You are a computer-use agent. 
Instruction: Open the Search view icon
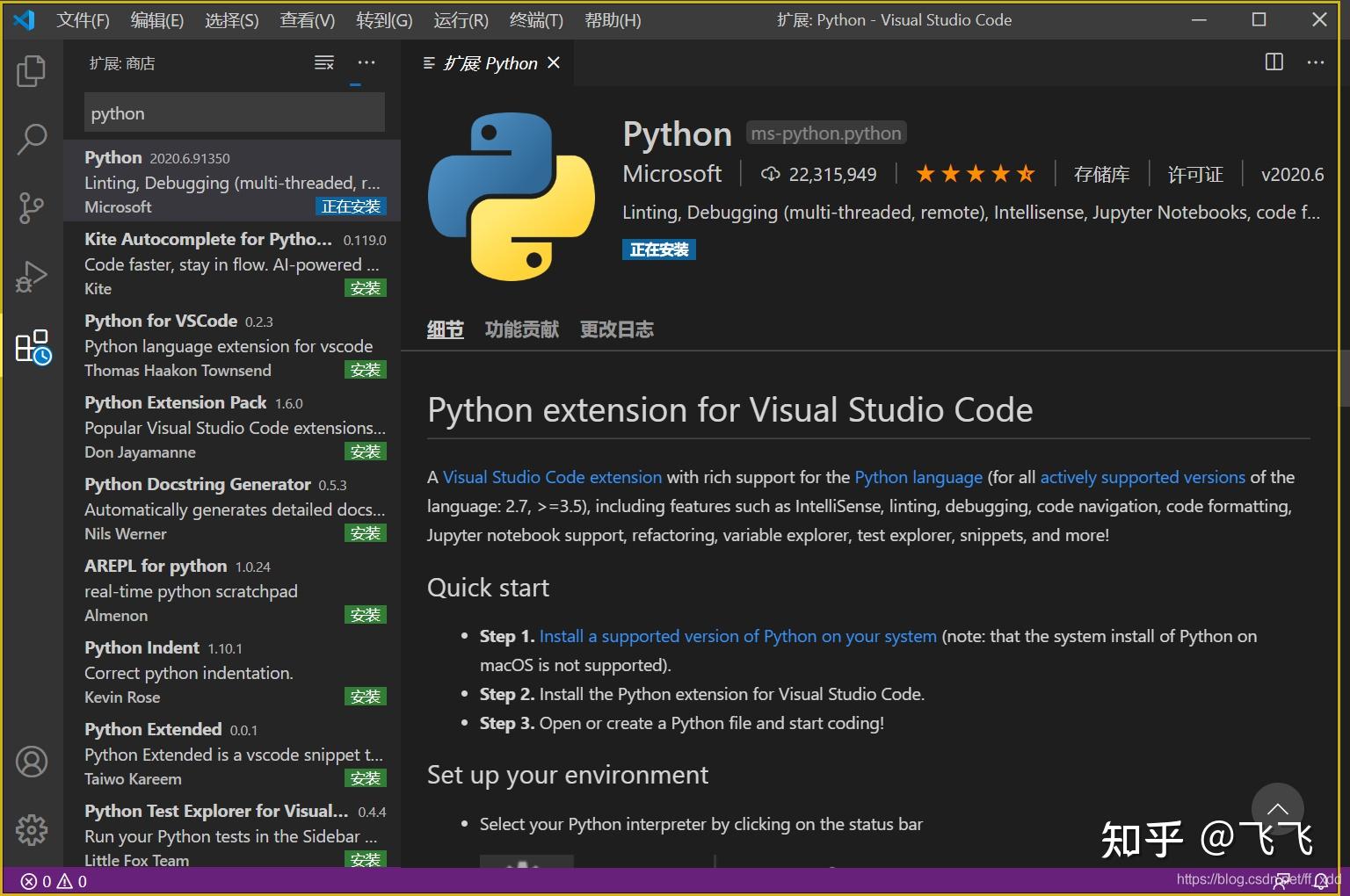[32, 139]
